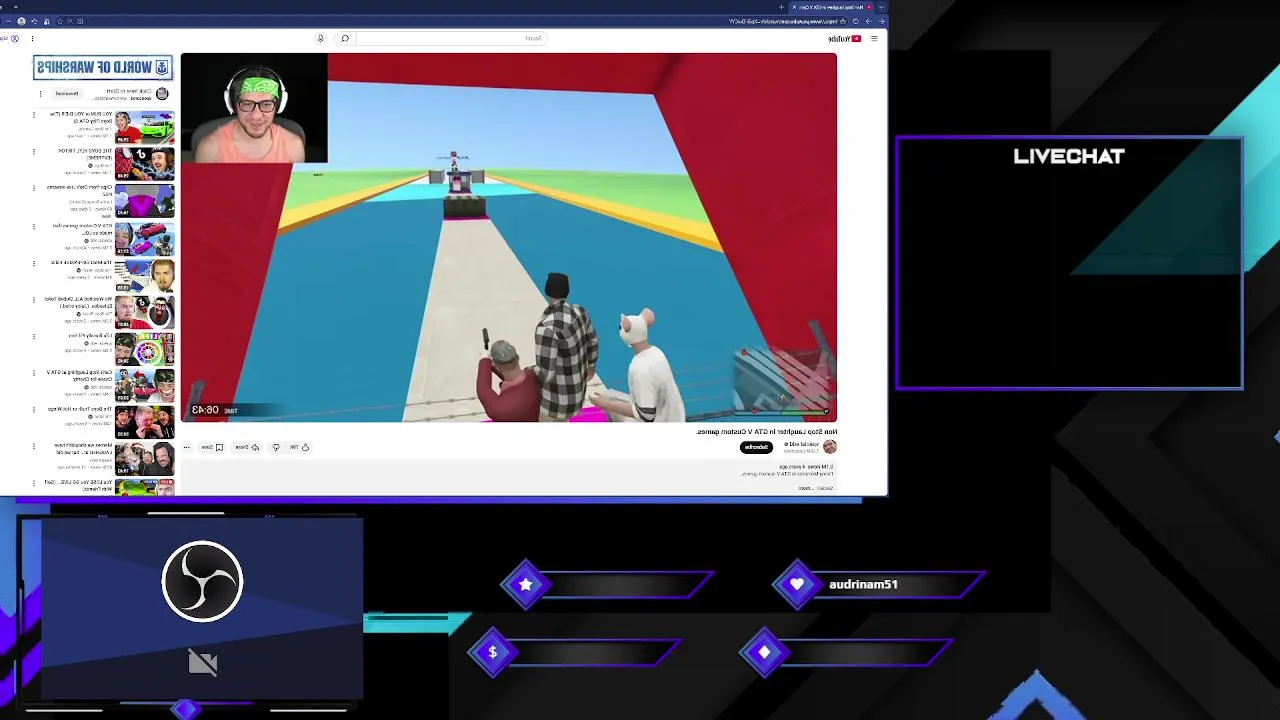This screenshot has height=720, width=1280.
Task: Open 'Memes we shouldn't have' video thumbnail
Action: tap(145, 459)
